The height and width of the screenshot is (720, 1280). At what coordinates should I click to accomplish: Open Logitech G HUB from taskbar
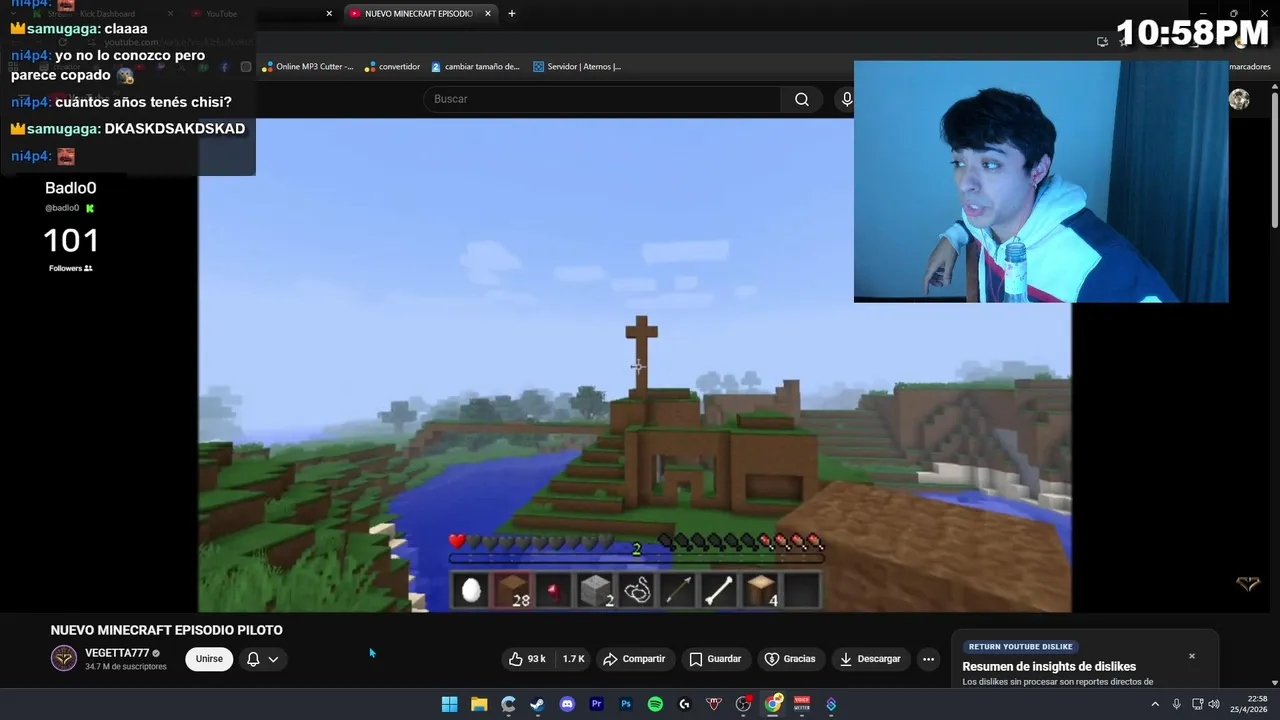[x=685, y=704]
